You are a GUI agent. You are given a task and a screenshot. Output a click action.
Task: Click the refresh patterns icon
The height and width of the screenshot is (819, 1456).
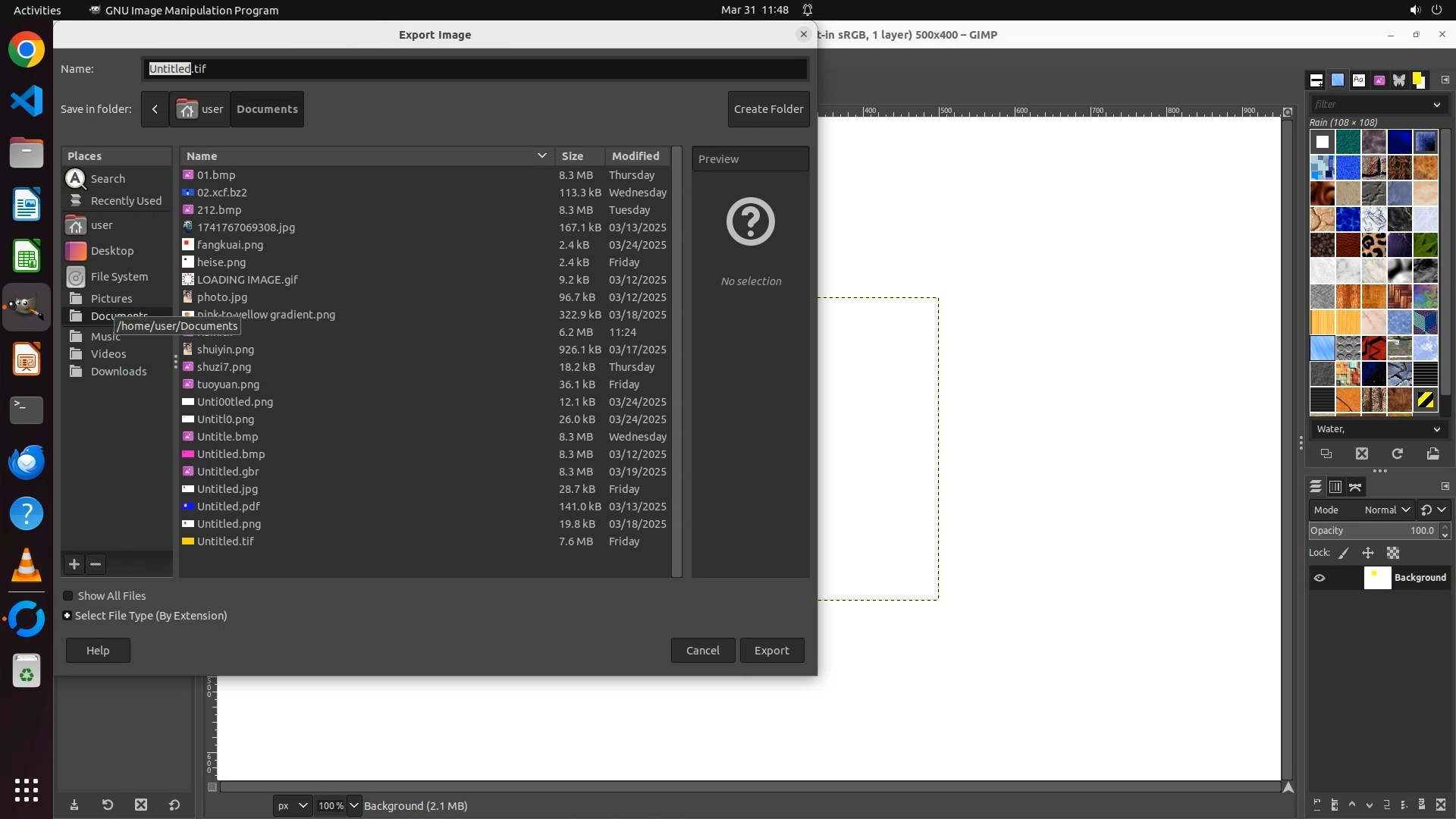point(1397,453)
